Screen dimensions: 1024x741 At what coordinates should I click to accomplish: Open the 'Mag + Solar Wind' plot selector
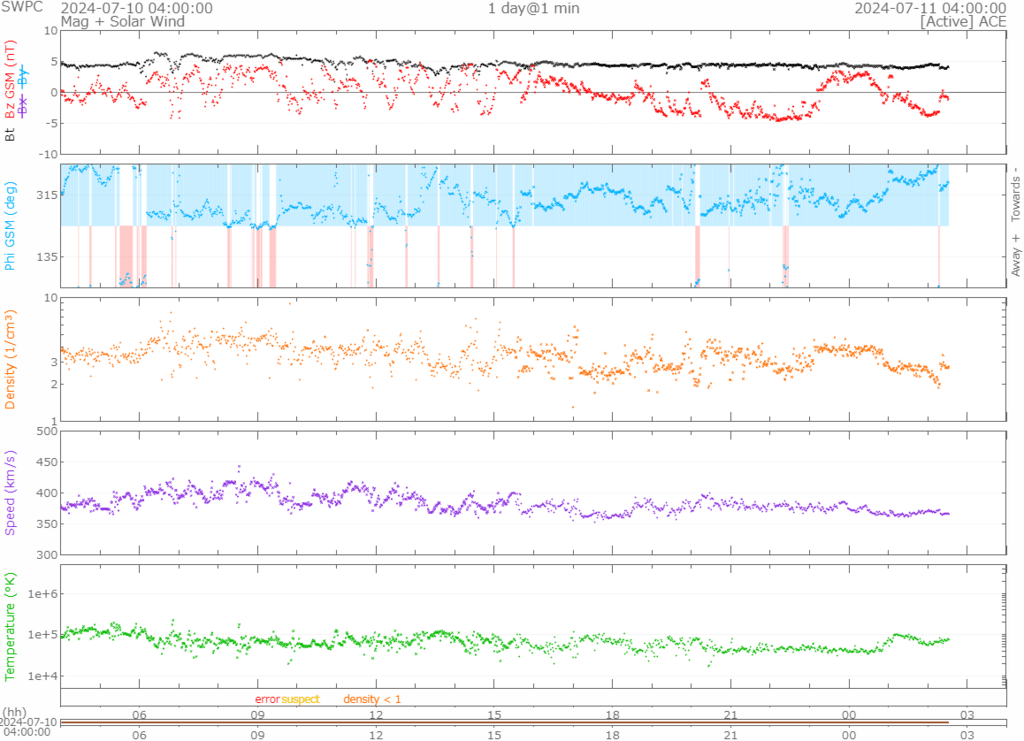pyautogui.click(x=123, y=22)
